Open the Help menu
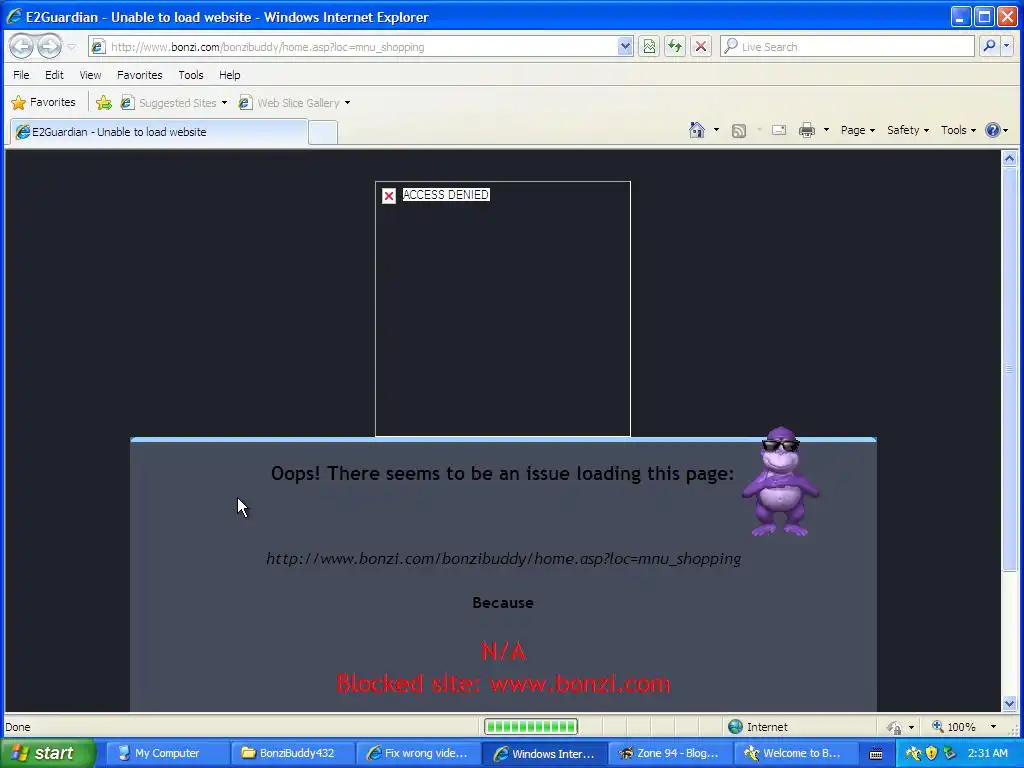1024x768 pixels. click(229, 75)
